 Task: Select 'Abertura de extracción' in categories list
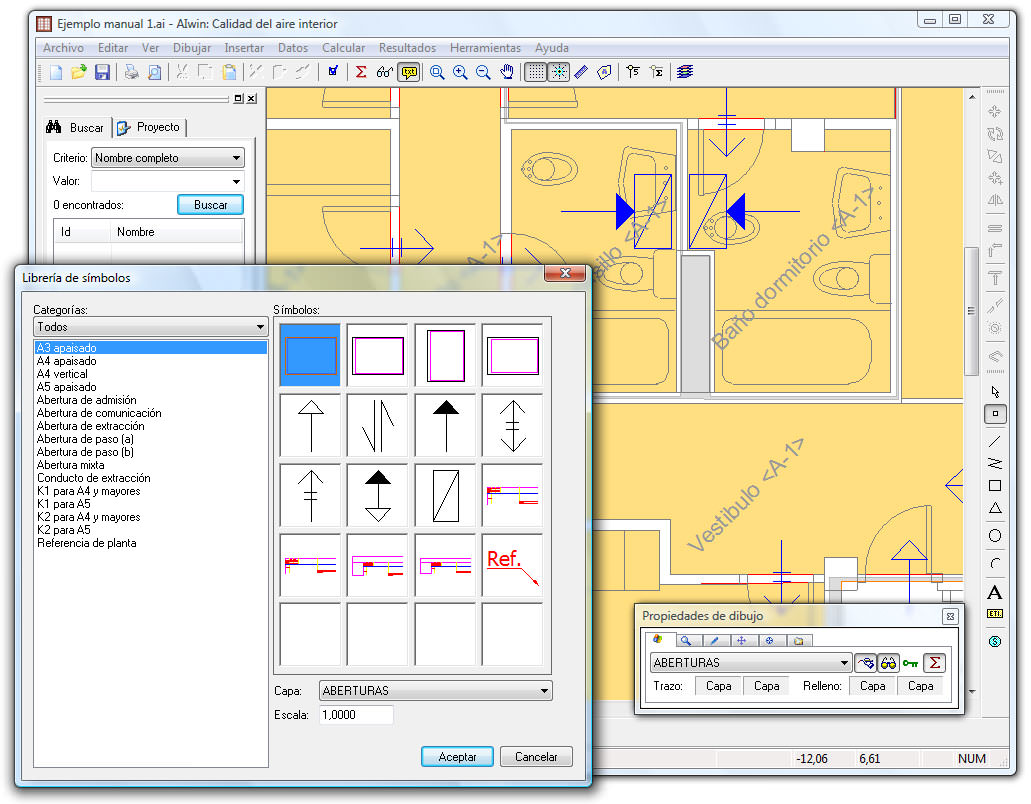(x=91, y=426)
